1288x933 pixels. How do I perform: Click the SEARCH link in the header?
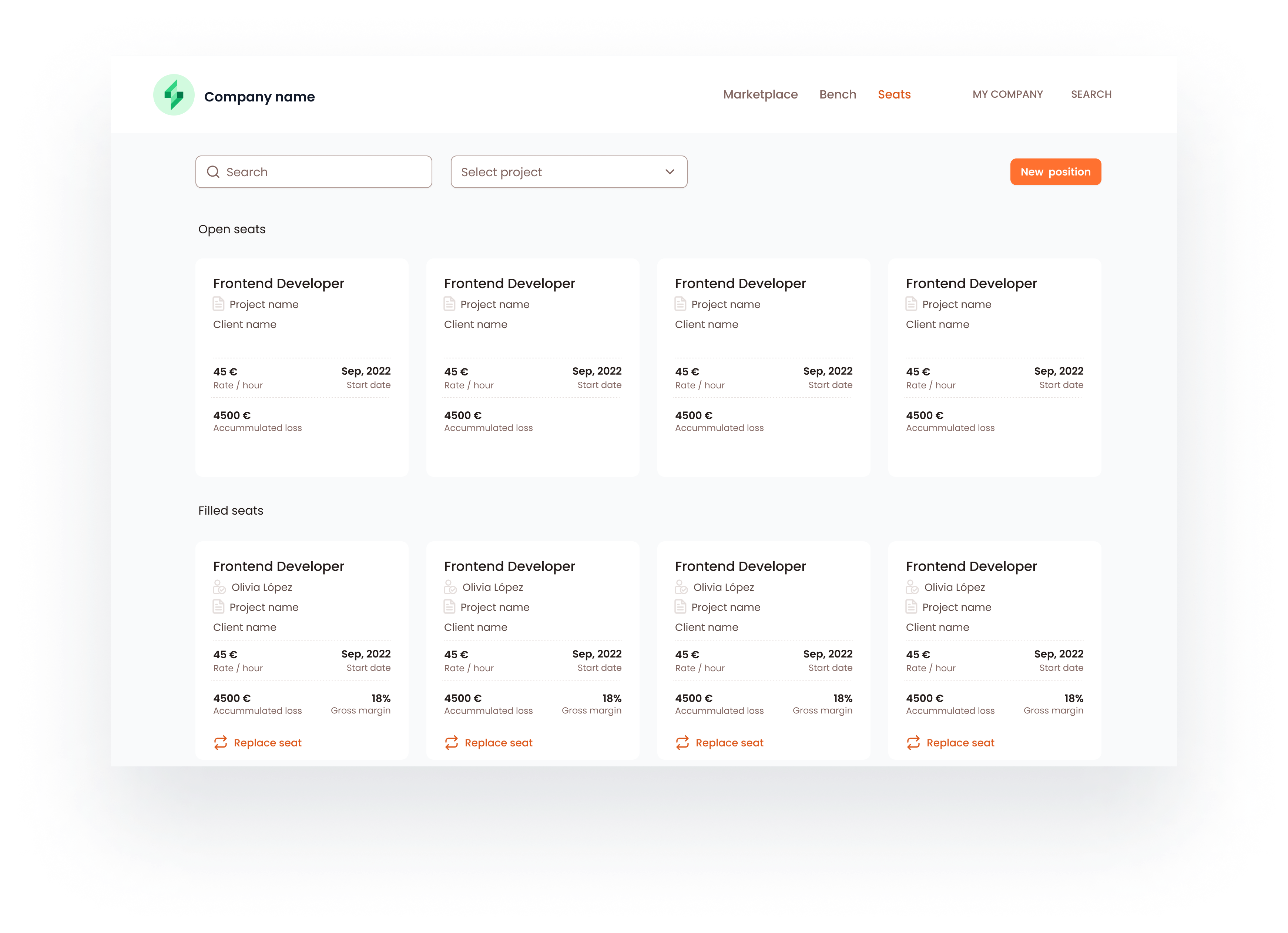(1091, 94)
